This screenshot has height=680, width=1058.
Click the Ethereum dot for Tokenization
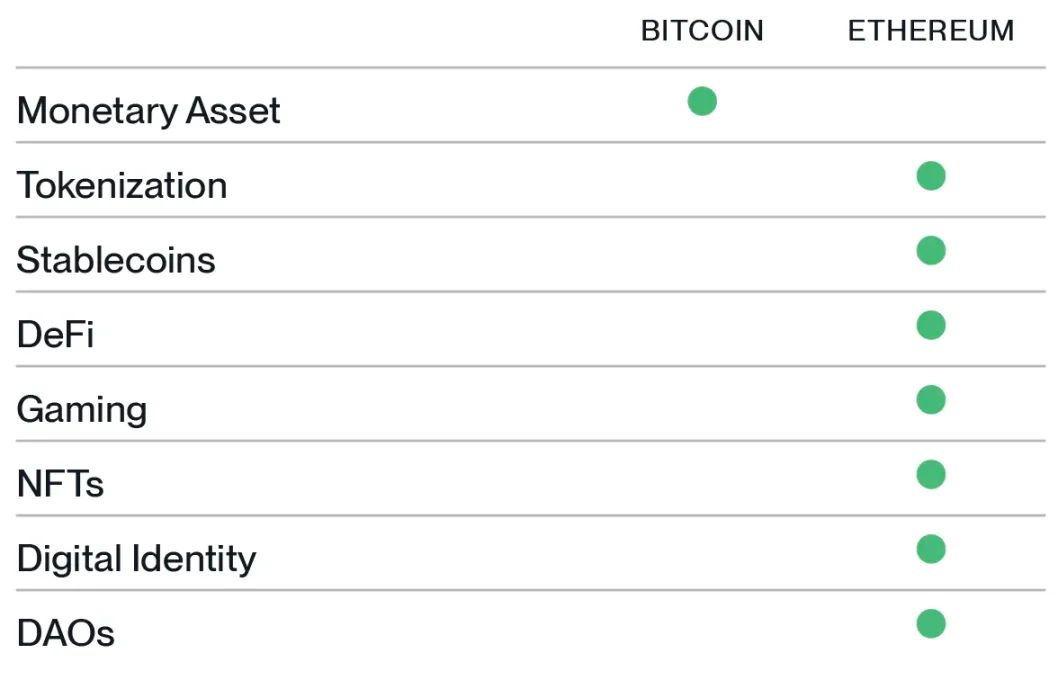[x=930, y=176]
